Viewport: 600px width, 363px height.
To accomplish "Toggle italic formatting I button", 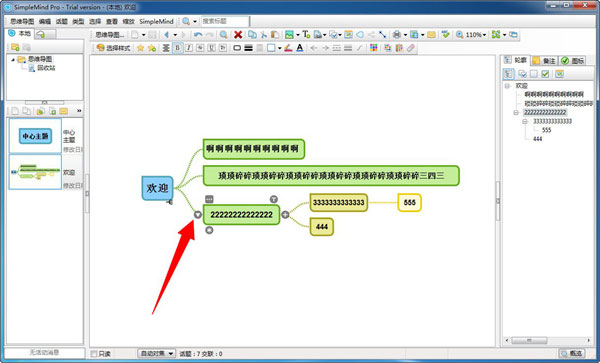I will (189, 48).
